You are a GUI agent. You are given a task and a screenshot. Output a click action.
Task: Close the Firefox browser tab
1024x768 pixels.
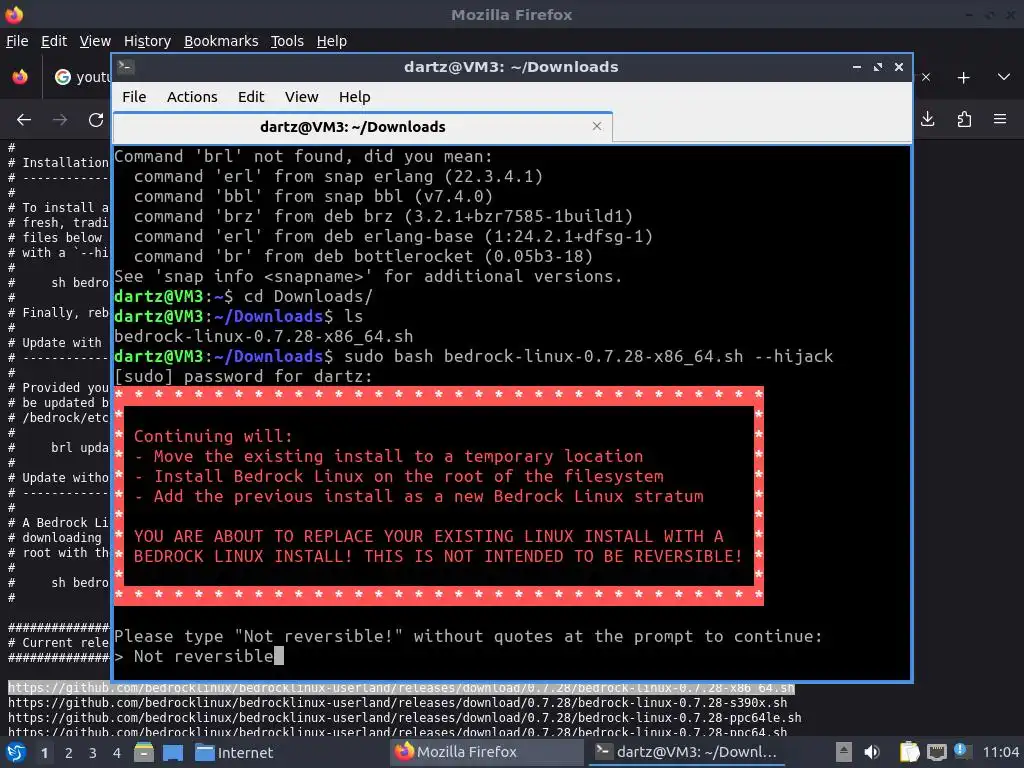pyautogui.click(x=926, y=78)
